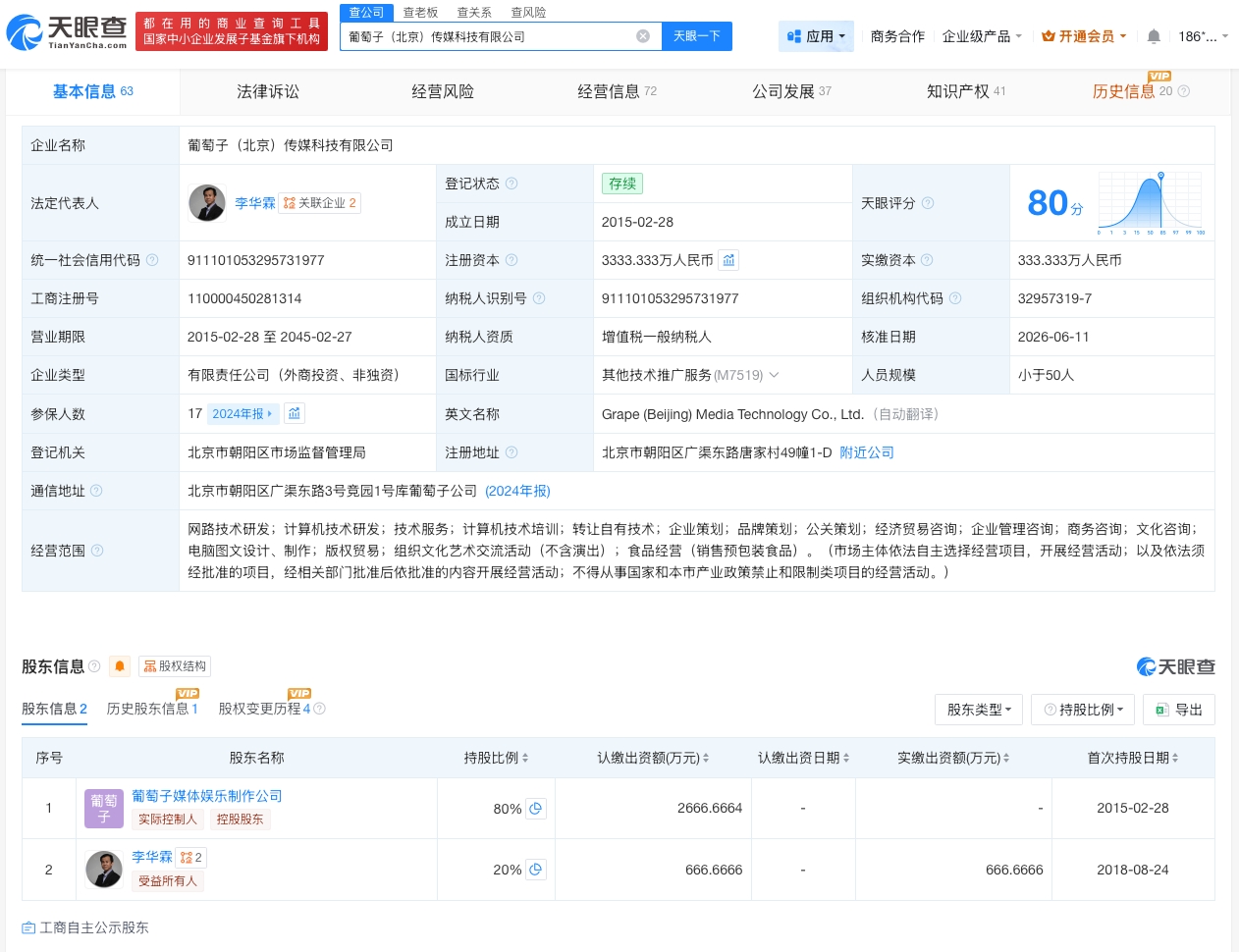The image size is (1239, 952).
Task: Click 李华霖 shareholder photo in row 2
Action: 104,870
